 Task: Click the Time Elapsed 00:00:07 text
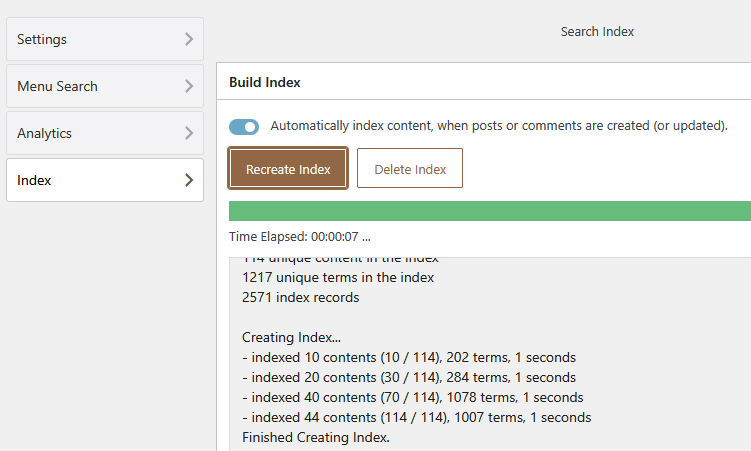[x=300, y=237]
